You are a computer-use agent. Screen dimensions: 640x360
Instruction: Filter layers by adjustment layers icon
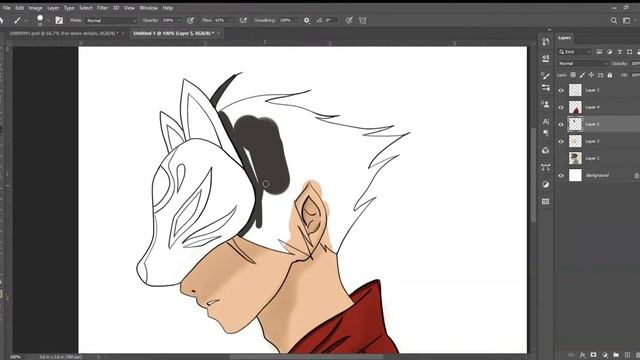pyautogui.click(x=609, y=52)
